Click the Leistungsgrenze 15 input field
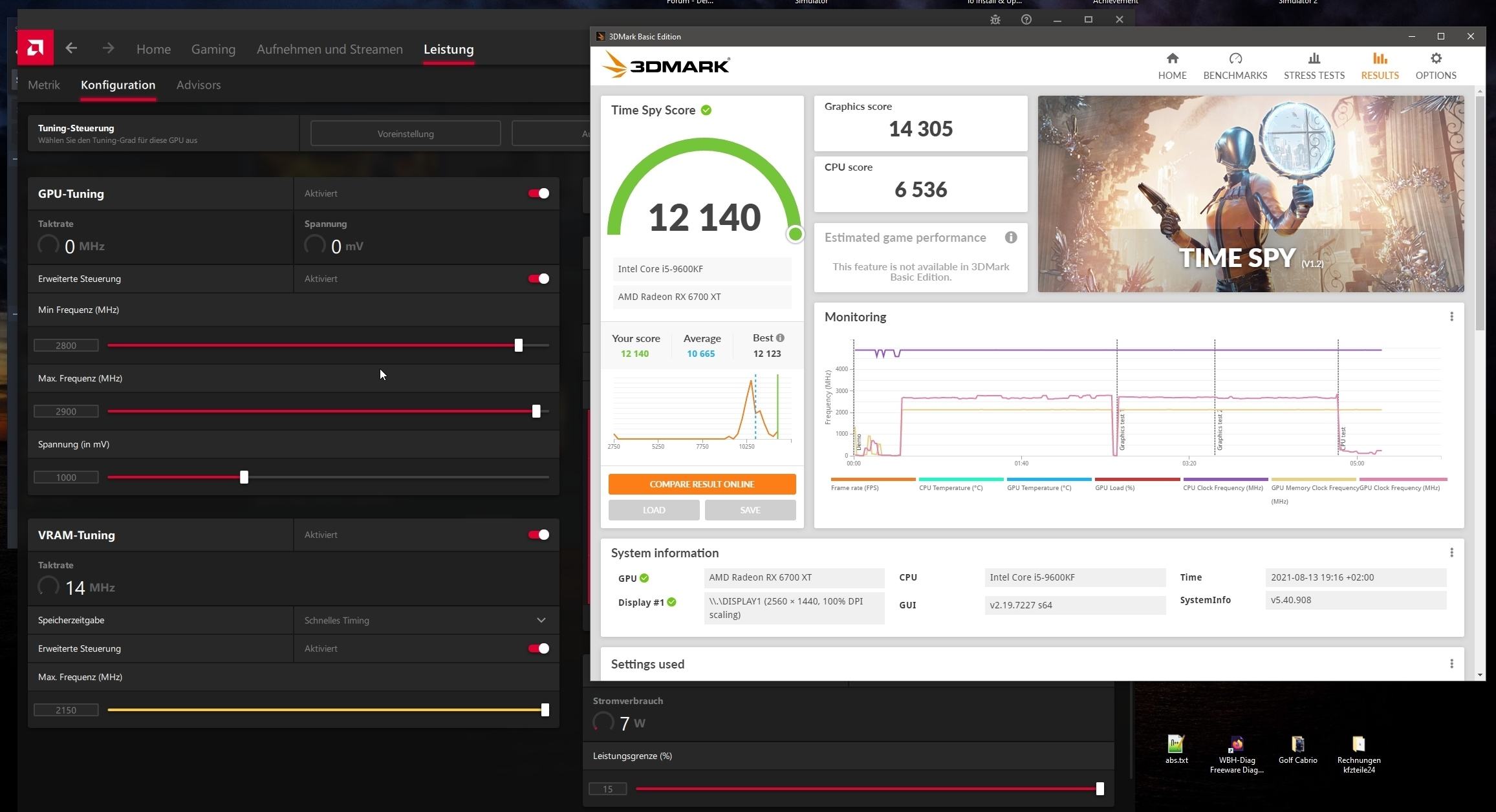 click(607, 789)
